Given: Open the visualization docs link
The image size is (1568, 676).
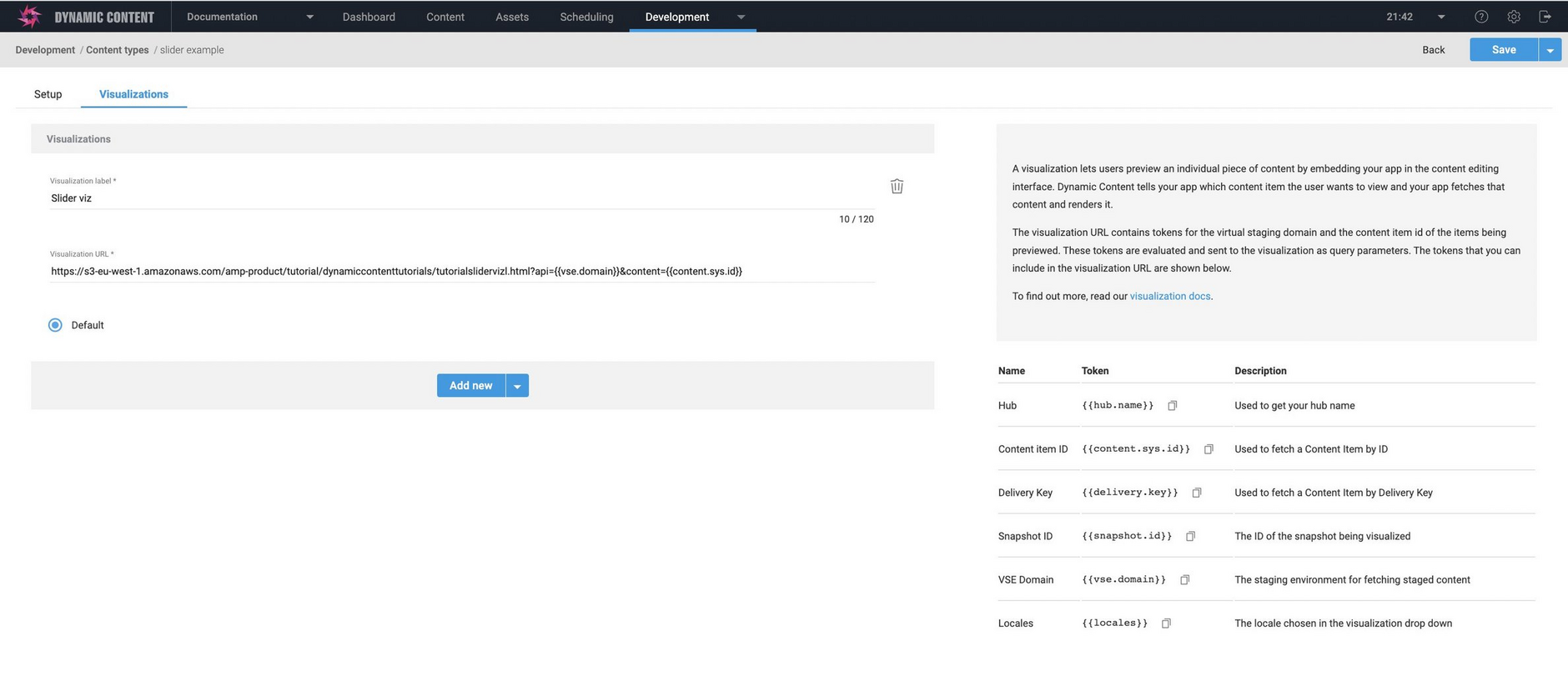Looking at the screenshot, I should tap(1170, 297).
